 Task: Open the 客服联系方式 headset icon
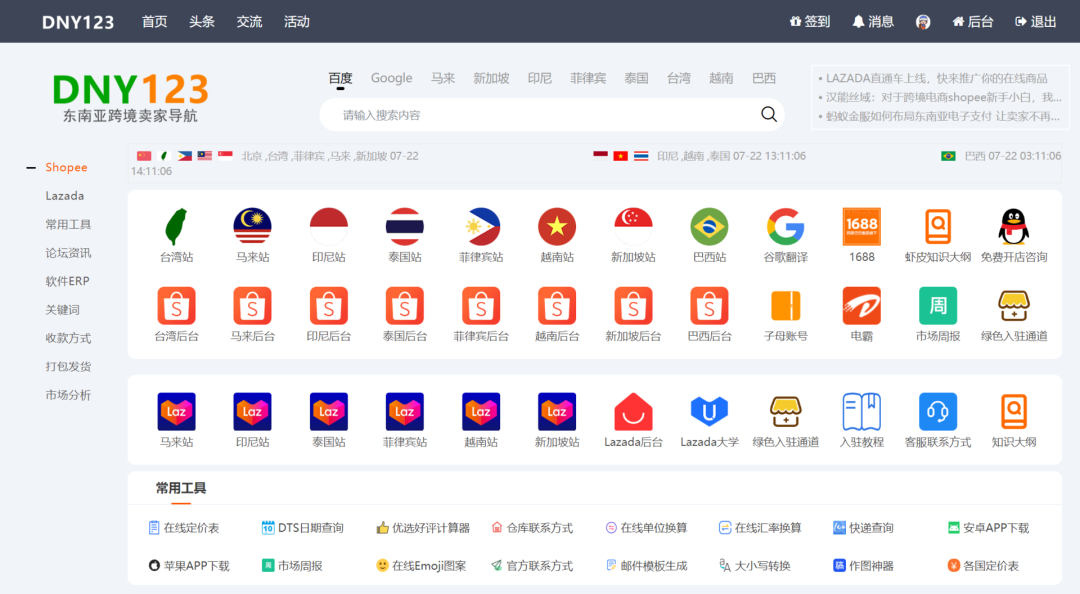click(x=937, y=411)
